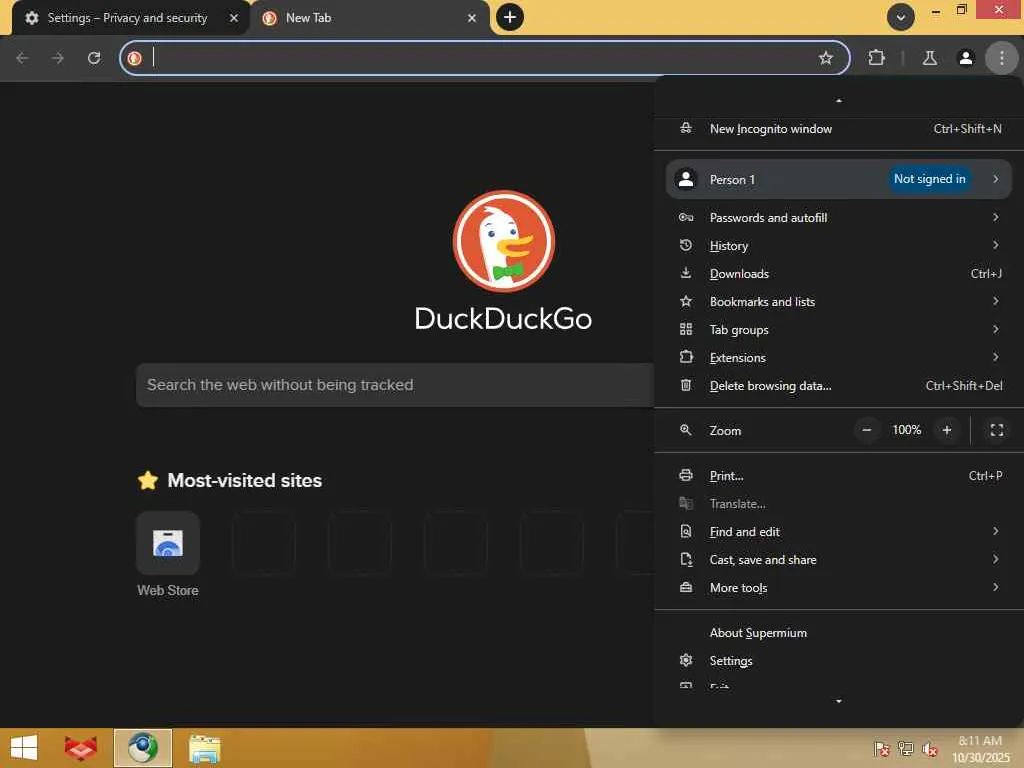The image size is (1024, 768).
Task: Click the trash icon for browsing data
Action: coord(686,385)
